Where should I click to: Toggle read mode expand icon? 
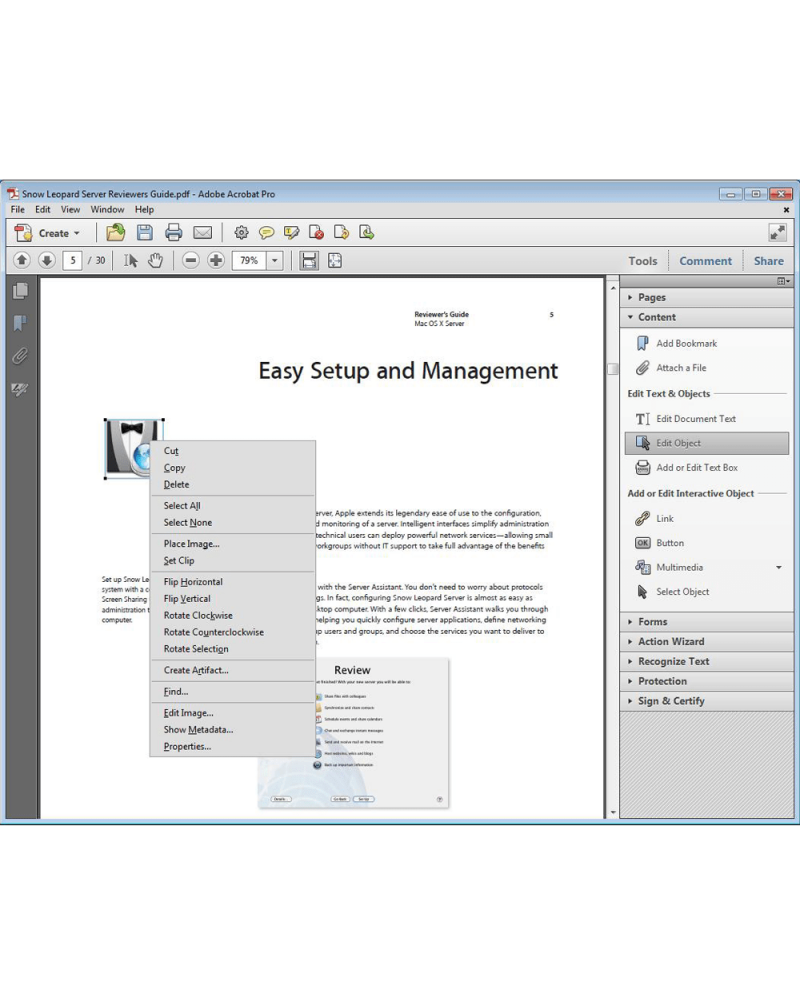[778, 232]
